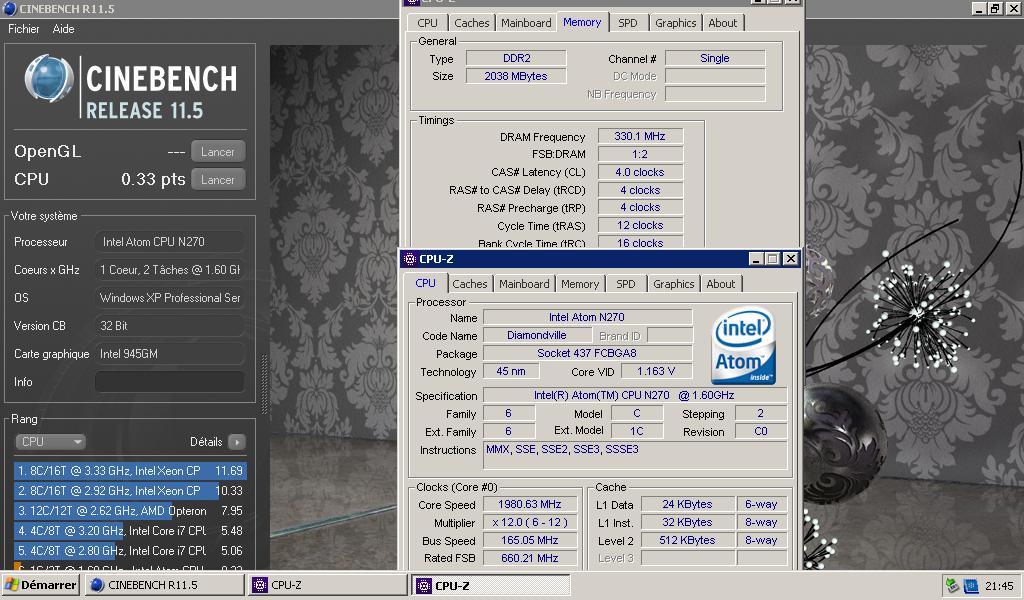
Task: Click system tray network icon
Action: point(953,586)
